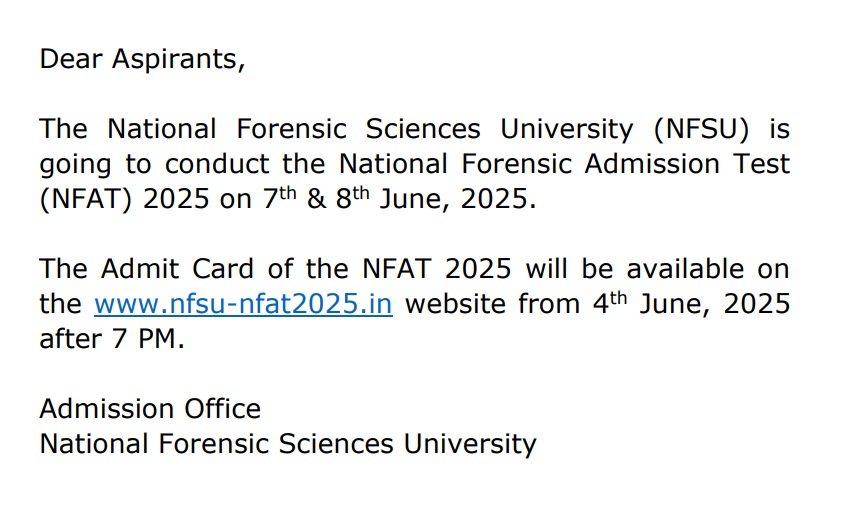Image resolution: width=850 pixels, height=532 pixels.
Task: Click the word 'University' before '(NFSU)'
Action: pos(566,130)
